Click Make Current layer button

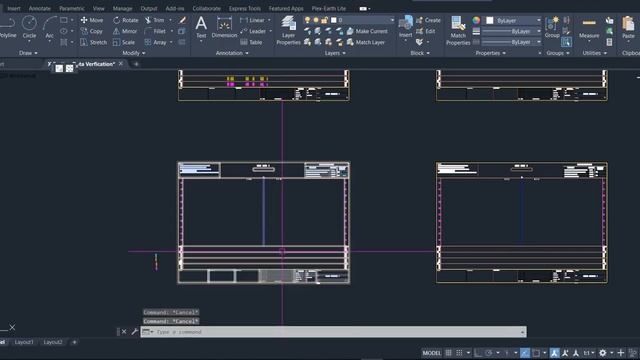click(x=366, y=31)
